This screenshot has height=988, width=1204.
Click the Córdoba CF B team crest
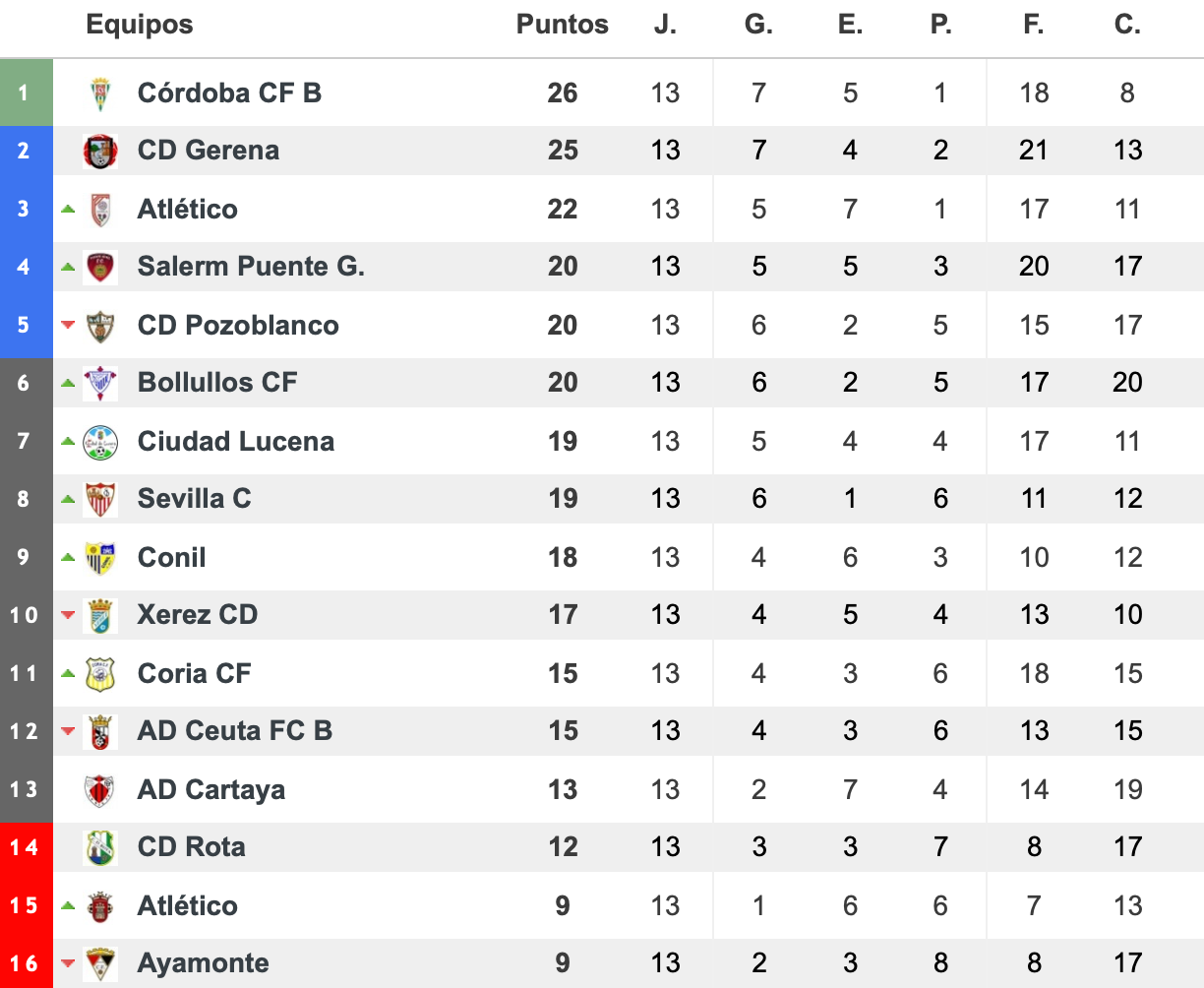click(x=100, y=93)
